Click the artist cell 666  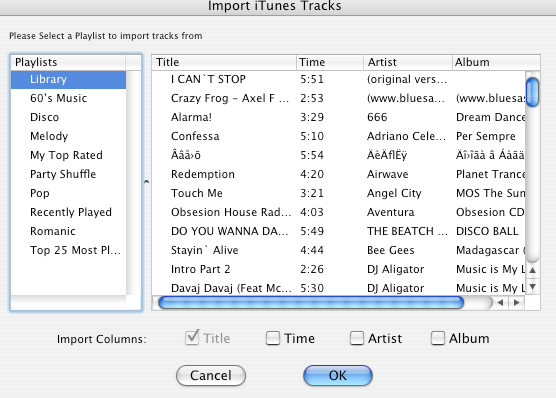point(377,117)
